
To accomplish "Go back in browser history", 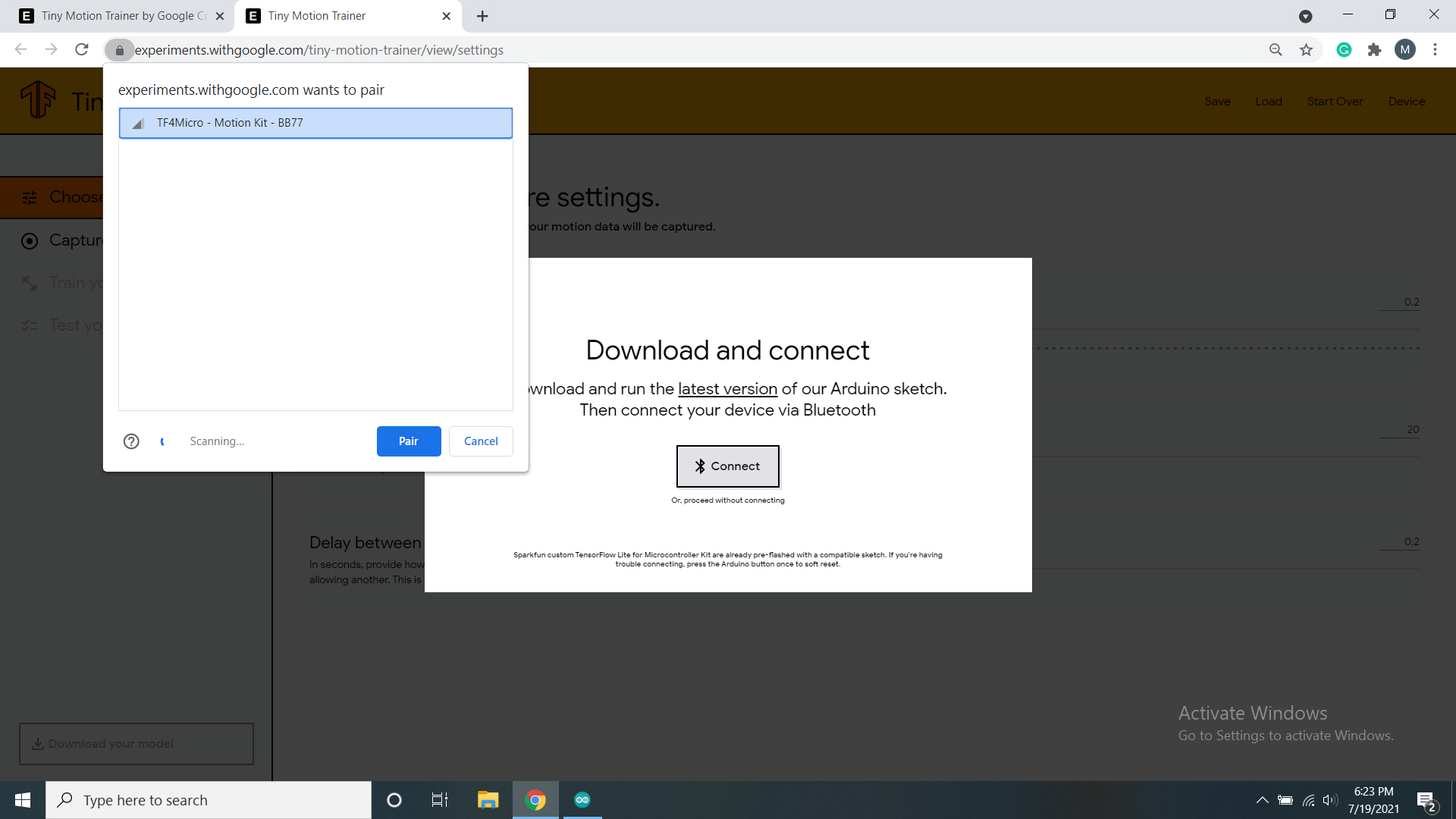I will pyautogui.click(x=21, y=50).
